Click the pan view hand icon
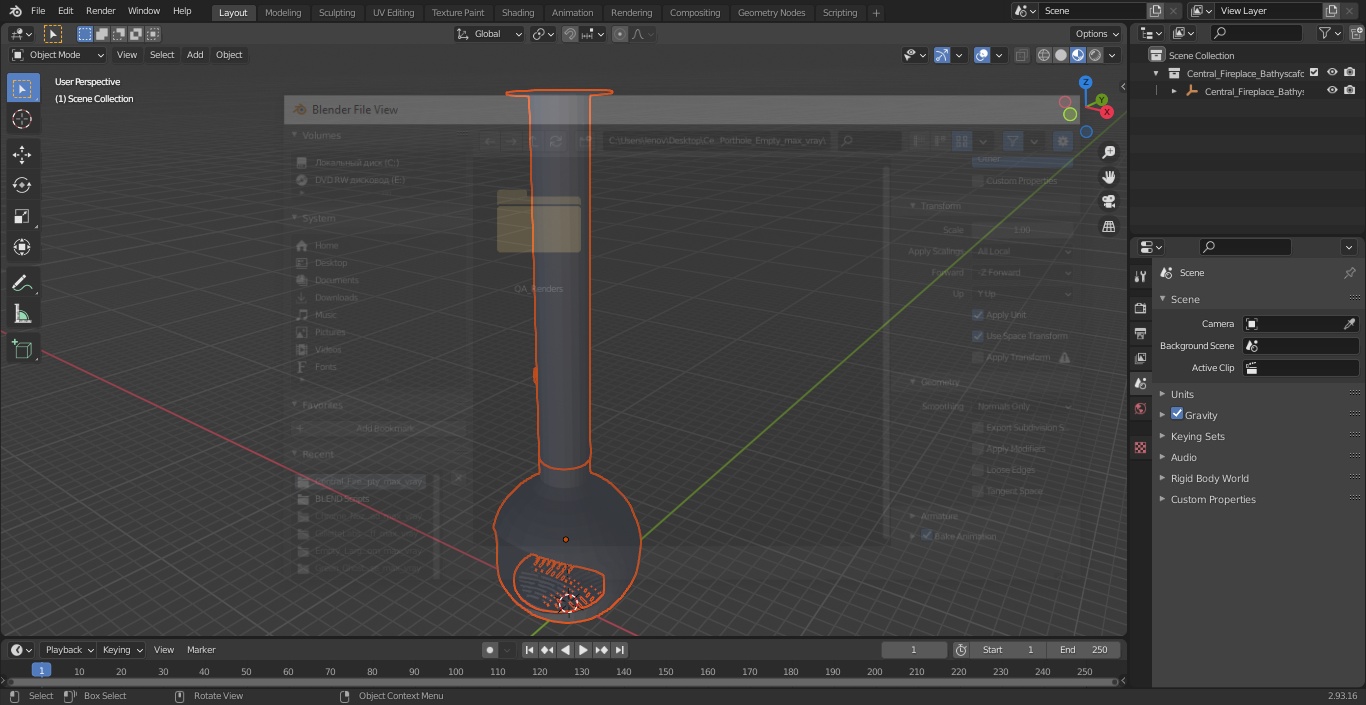This screenshot has height=705, width=1366. point(1108,177)
